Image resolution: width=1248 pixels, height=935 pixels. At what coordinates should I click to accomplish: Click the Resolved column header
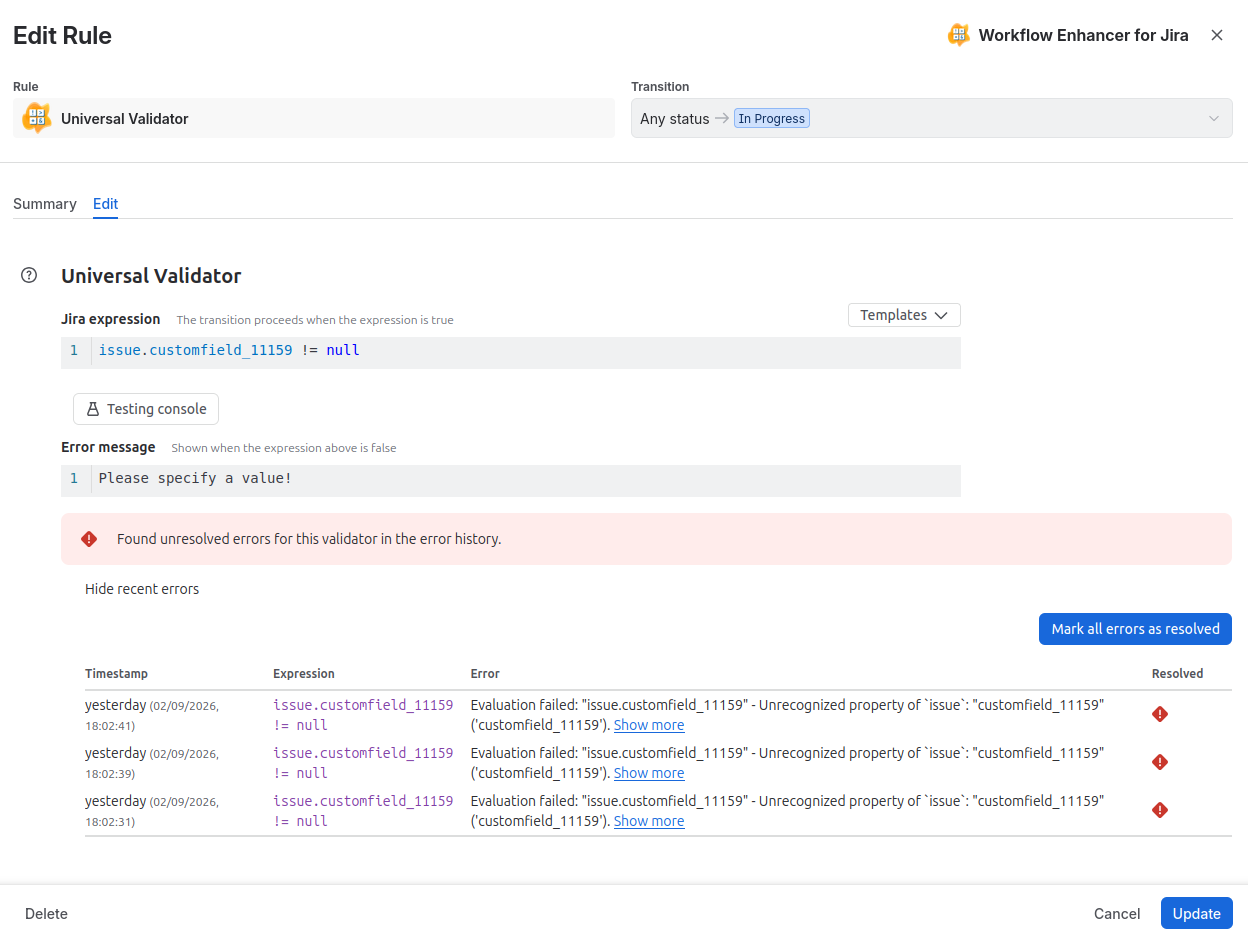point(1177,673)
